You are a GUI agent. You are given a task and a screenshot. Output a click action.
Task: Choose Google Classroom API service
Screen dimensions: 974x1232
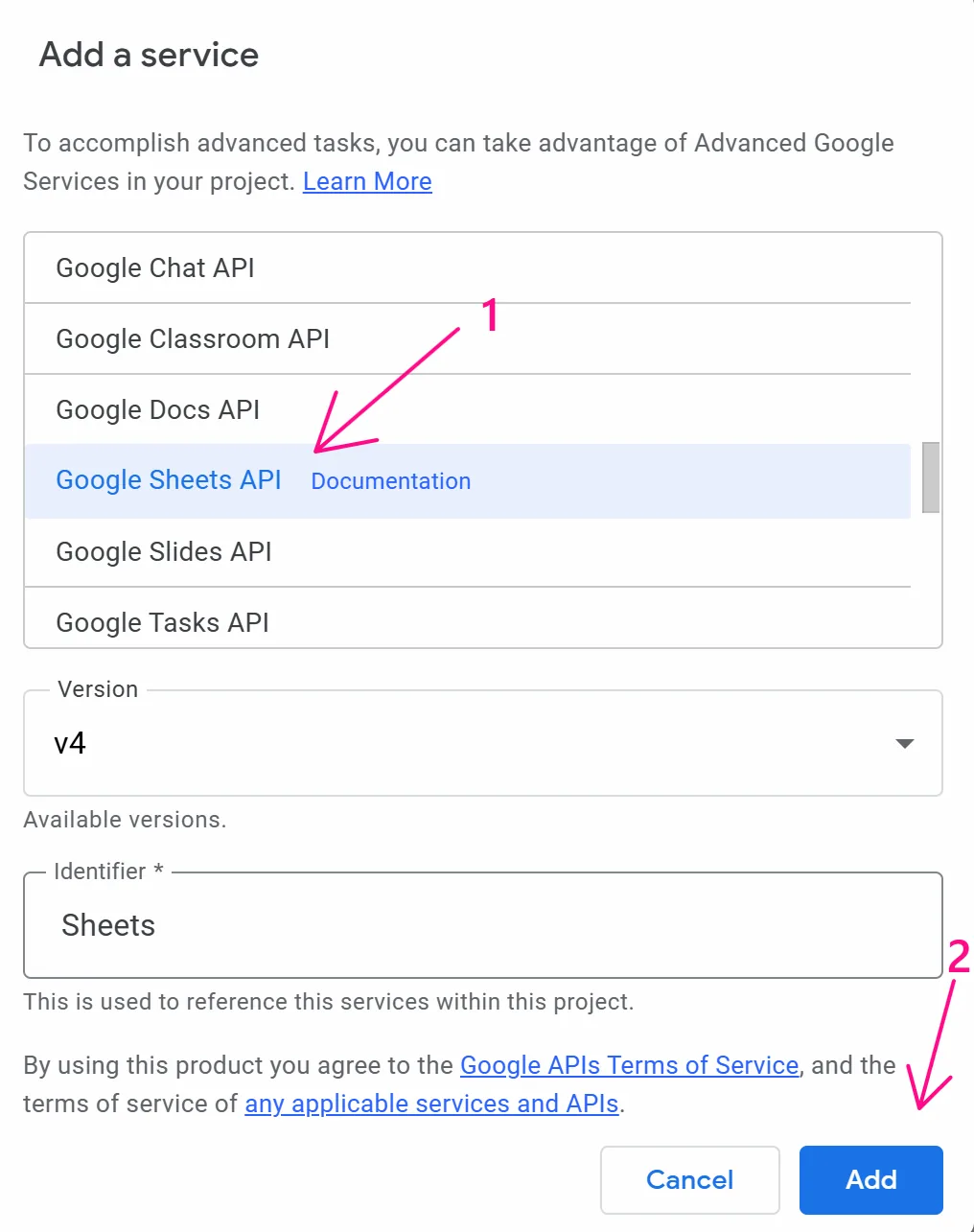point(193,338)
